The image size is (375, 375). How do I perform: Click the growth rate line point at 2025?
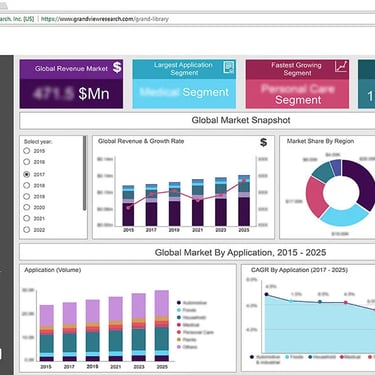244,181
